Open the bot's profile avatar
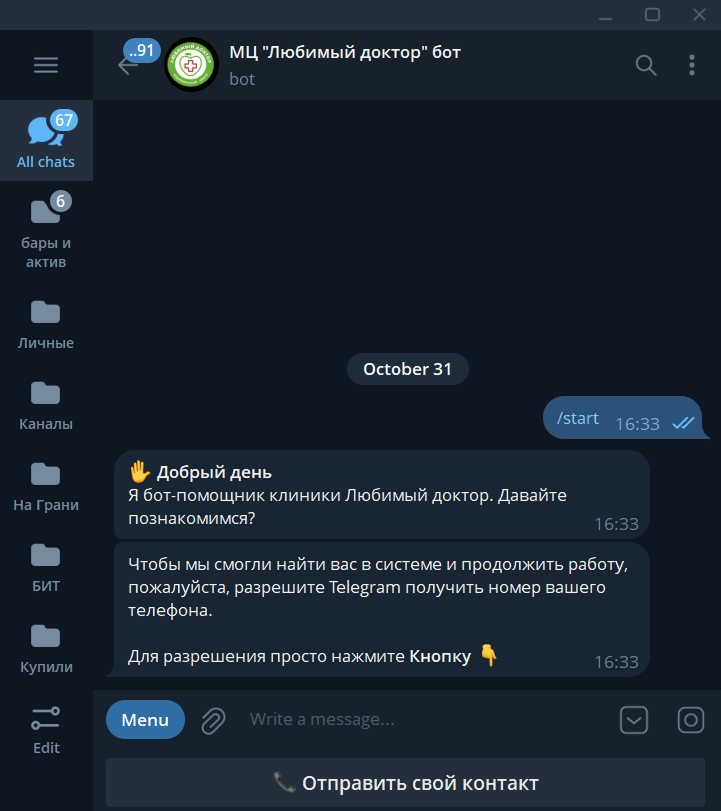The width and height of the screenshot is (721, 811). tap(191, 65)
